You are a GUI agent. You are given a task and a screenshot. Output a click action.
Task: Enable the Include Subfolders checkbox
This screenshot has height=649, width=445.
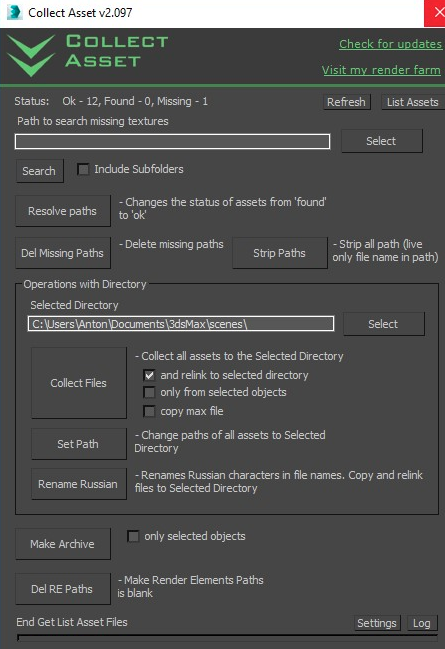(x=83, y=169)
